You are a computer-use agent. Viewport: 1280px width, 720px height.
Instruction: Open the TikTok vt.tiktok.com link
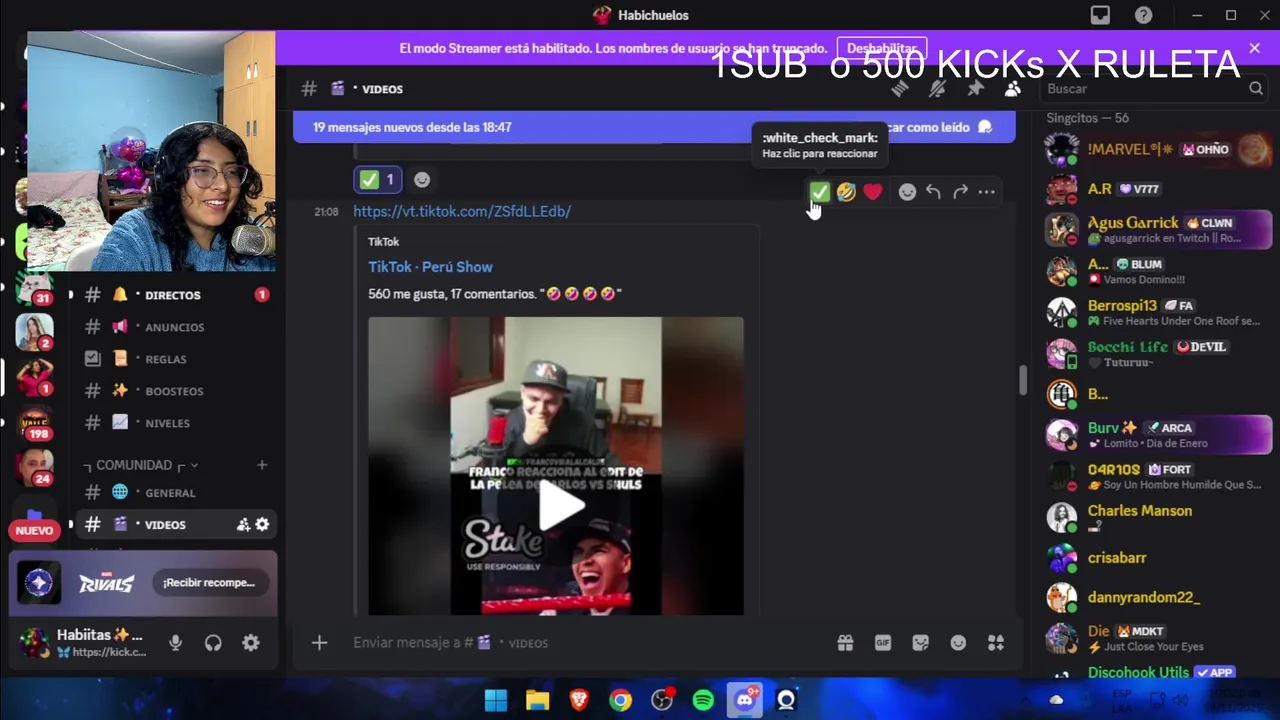tap(462, 211)
